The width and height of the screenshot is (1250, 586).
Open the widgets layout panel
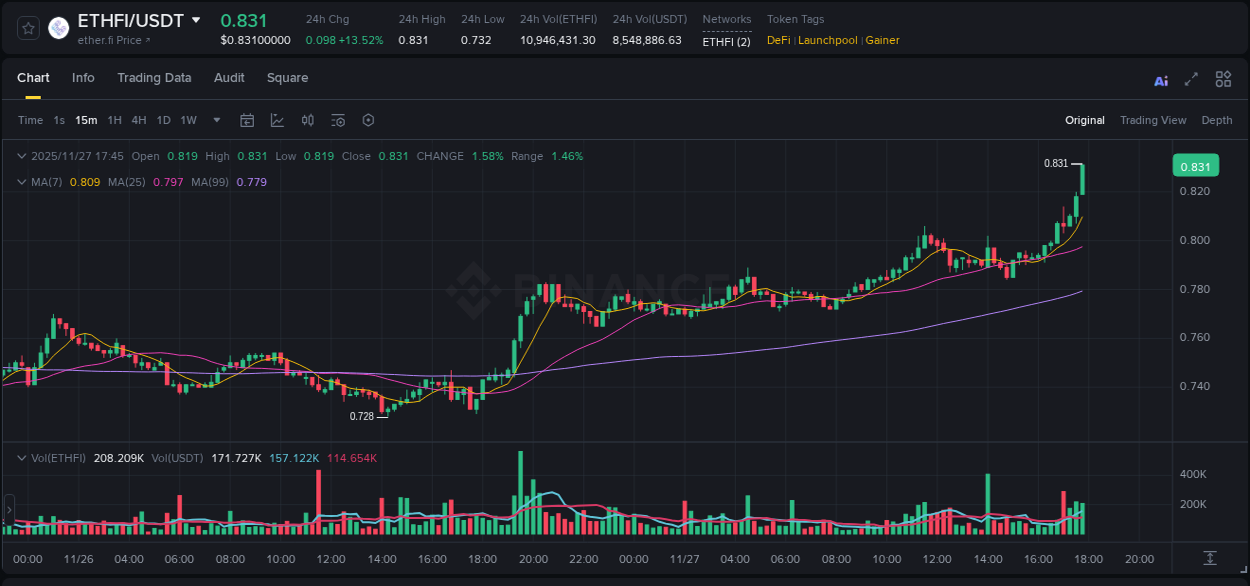(1223, 79)
